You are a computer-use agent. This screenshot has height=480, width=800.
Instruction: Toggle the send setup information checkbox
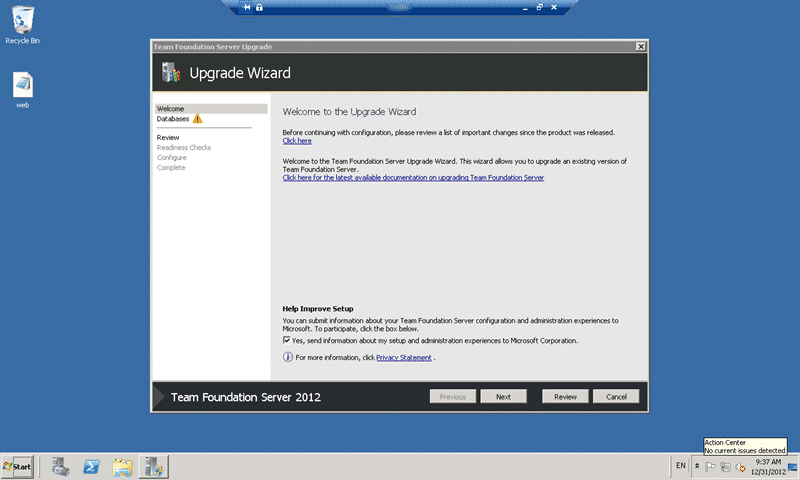coord(287,340)
